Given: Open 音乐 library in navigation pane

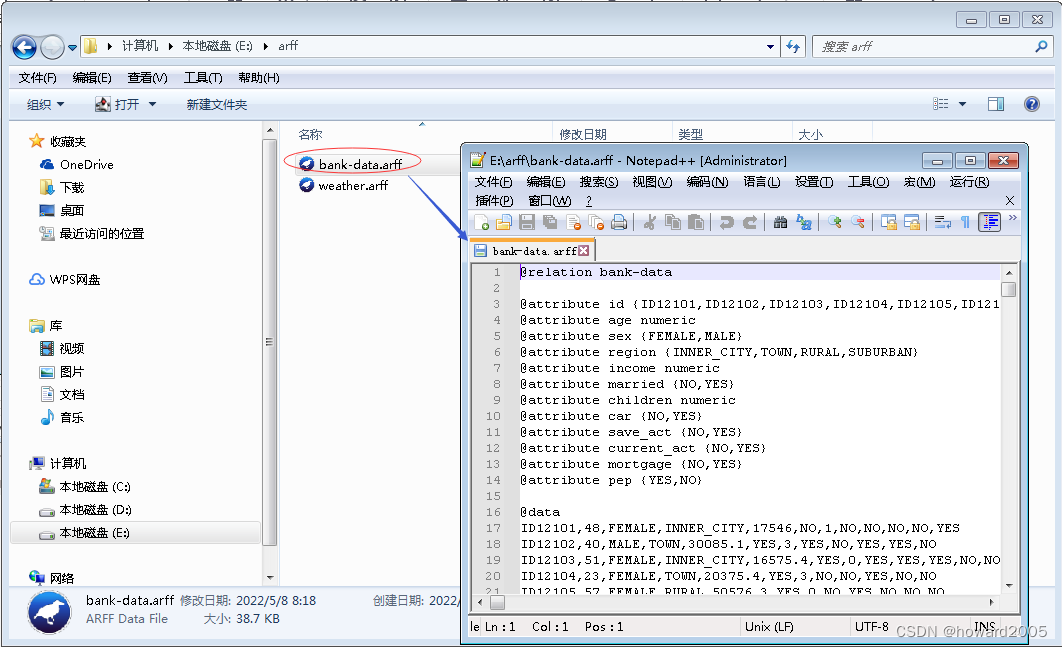Looking at the screenshot, I should tap(72, 418).
